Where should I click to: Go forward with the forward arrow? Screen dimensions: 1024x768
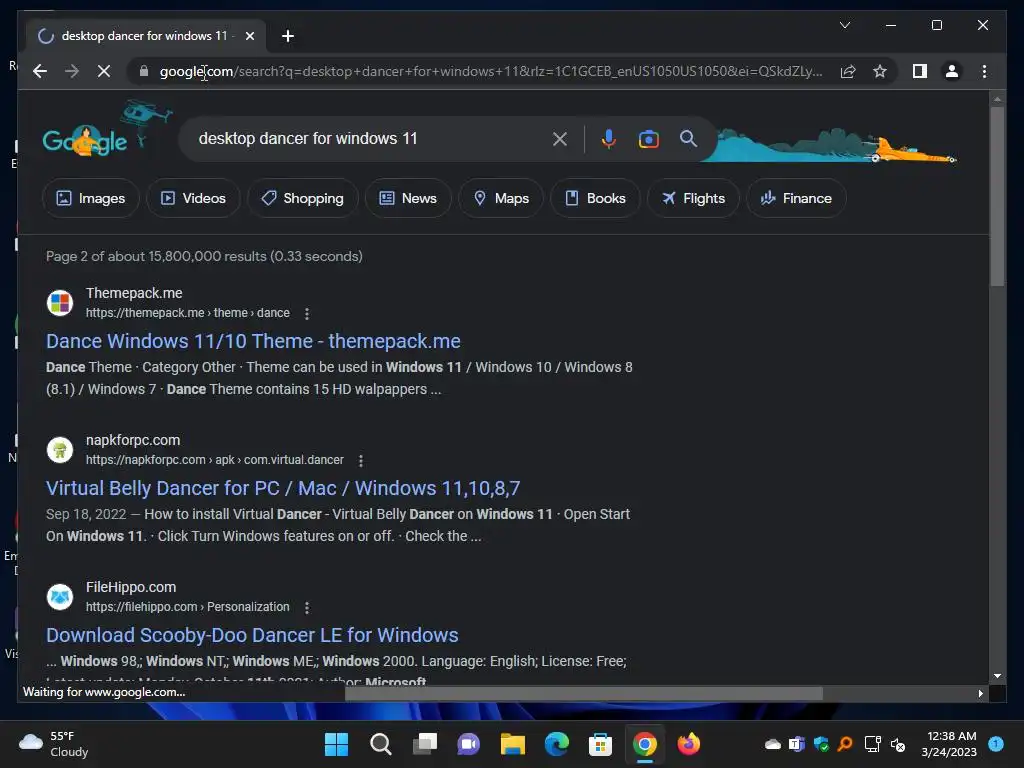click(x=72, y=71)
